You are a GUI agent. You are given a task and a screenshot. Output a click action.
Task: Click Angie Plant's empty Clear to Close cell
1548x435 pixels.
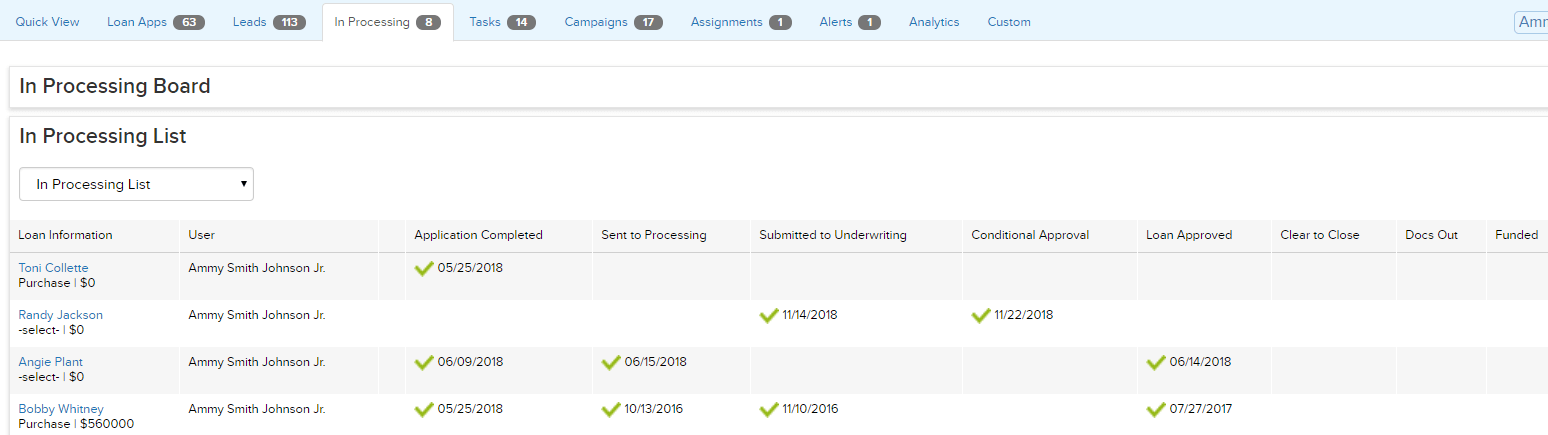coord(1333,370)
